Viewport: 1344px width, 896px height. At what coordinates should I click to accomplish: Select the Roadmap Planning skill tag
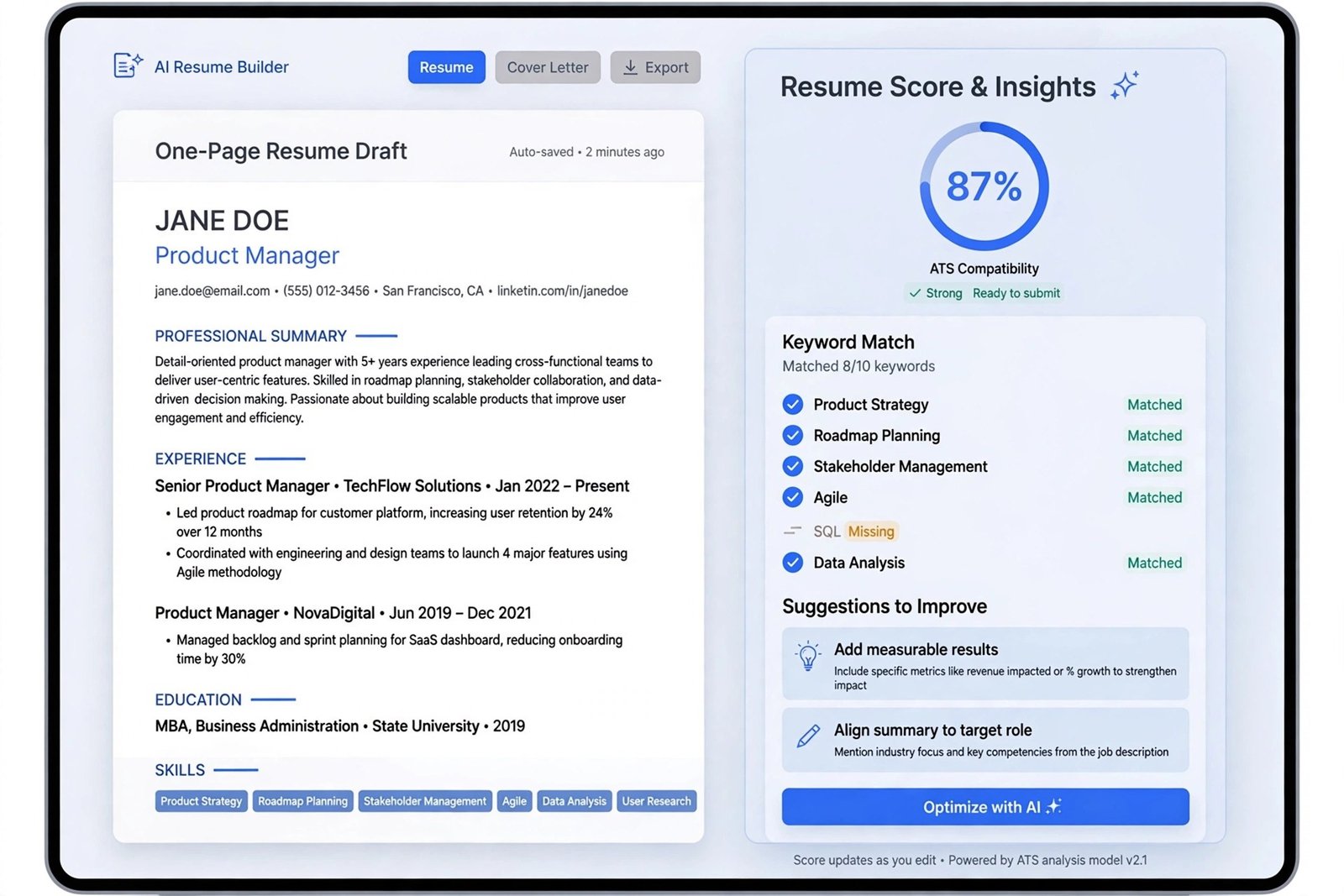click(302, 801)
